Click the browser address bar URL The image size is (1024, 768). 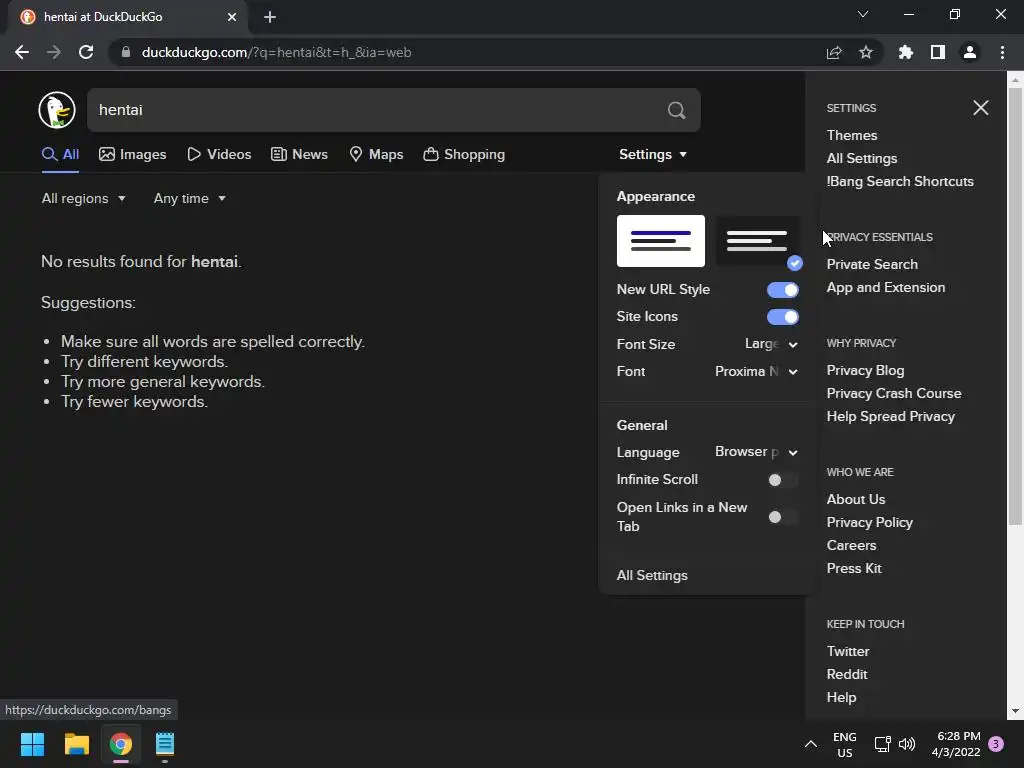(x=276, y=52)
